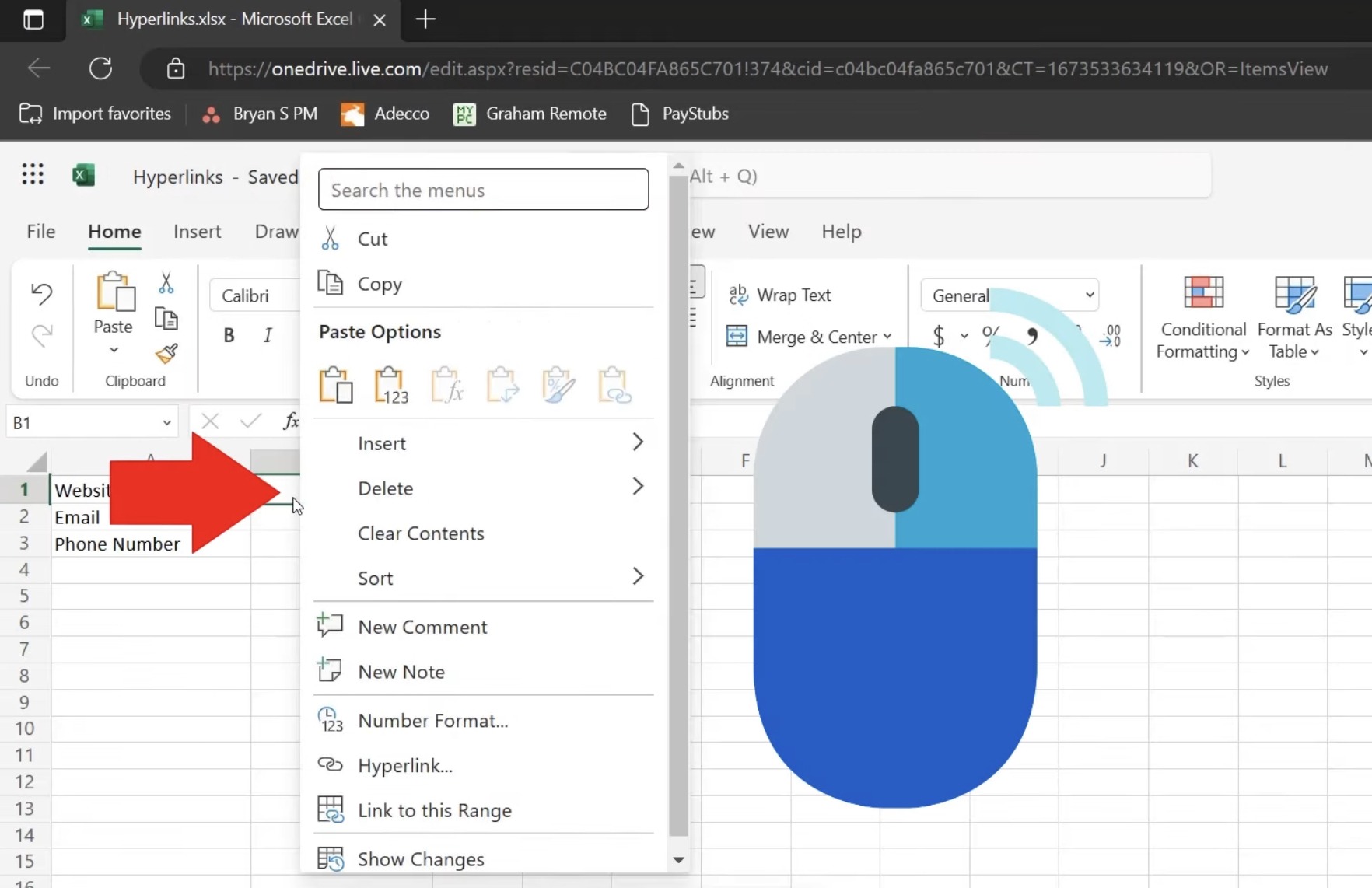The height and width of the screenshot is (888, 1372).
Task: Open the Help ribbon tab
Action: click(x=842, y=232)
